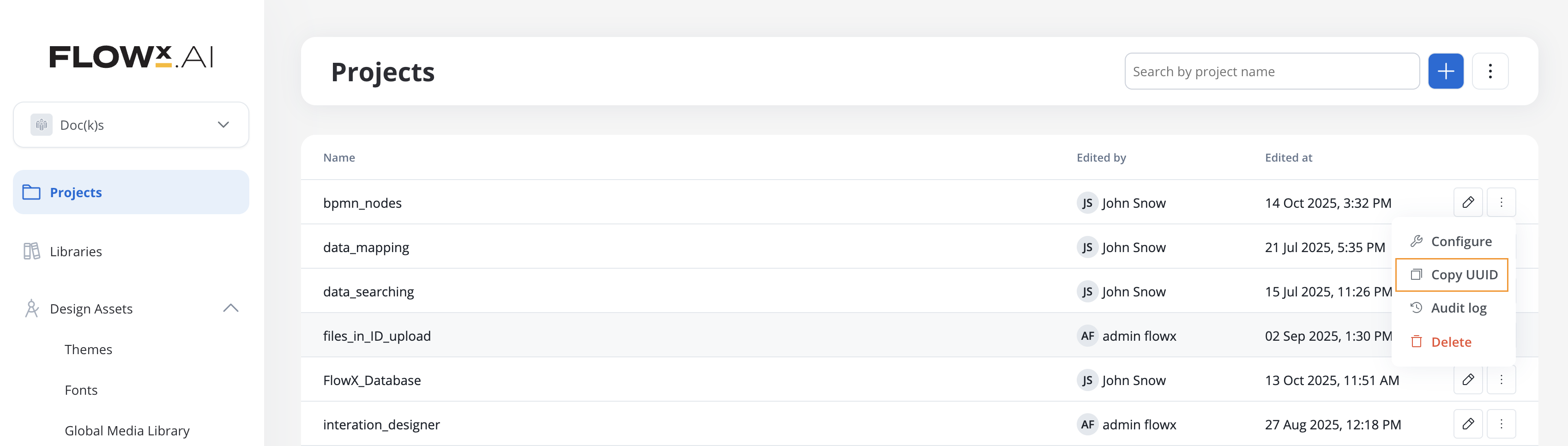Open the Doc(k)s workspace dropdown
The image size is (1568, 446).
tap(131, 125)
